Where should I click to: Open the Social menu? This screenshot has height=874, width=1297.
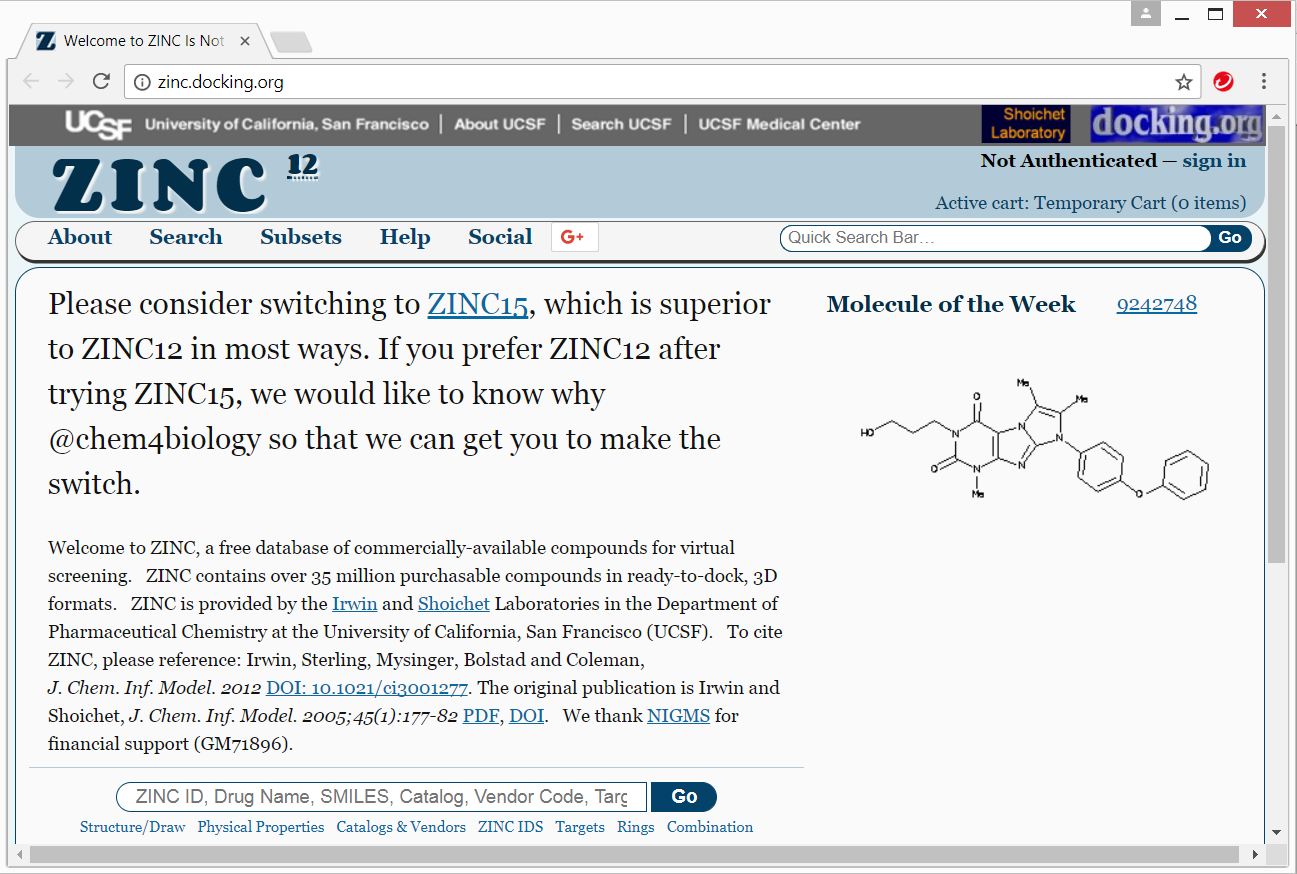click(x=500, y=237)
